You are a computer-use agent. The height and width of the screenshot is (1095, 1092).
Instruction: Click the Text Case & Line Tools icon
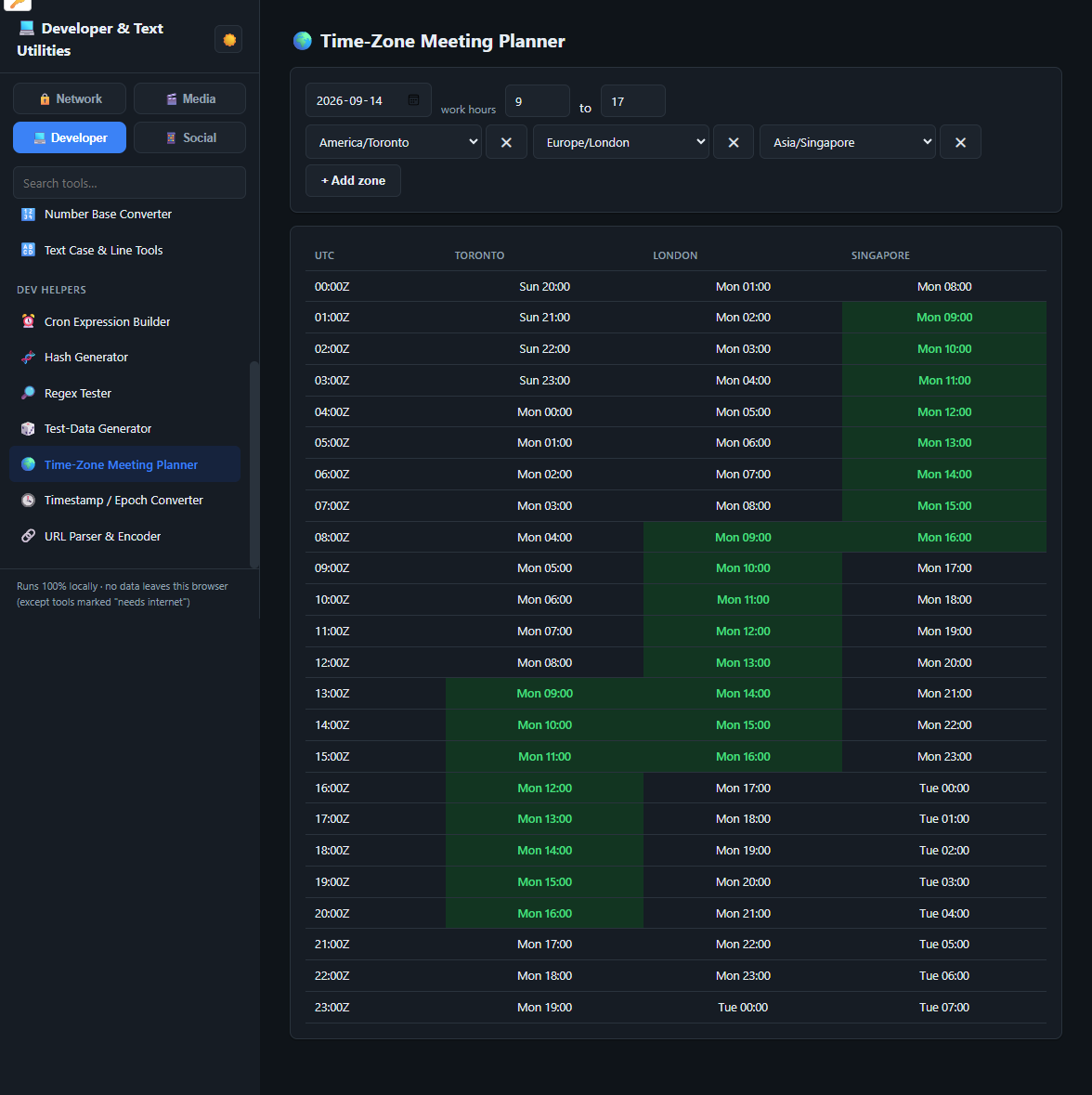[x=28, y=250]
